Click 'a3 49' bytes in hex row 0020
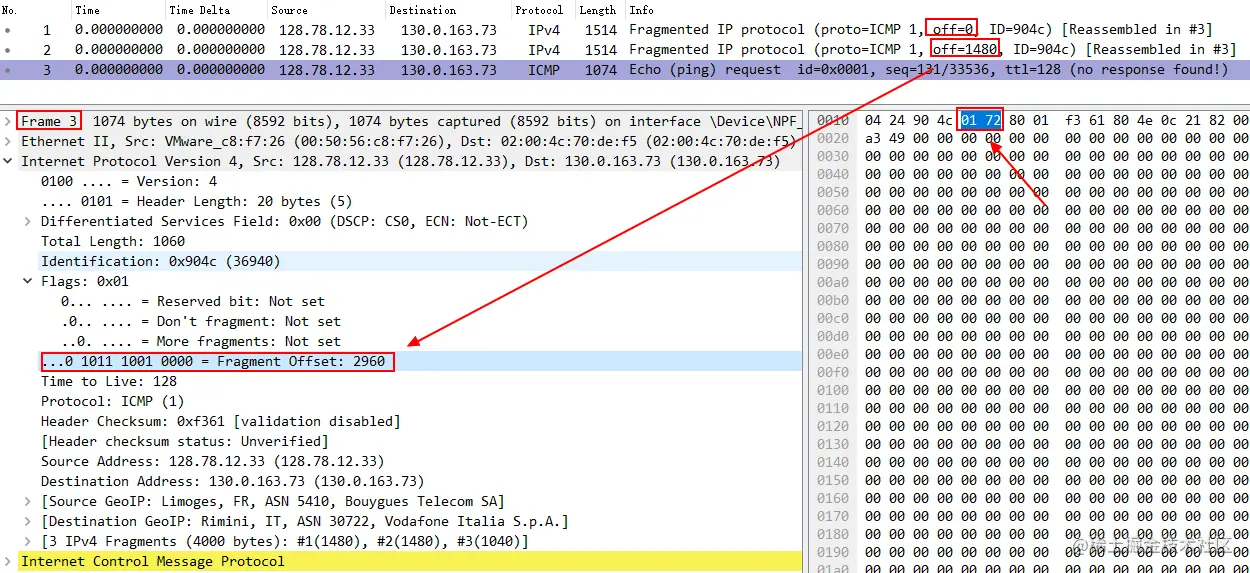 coord(884,138)
